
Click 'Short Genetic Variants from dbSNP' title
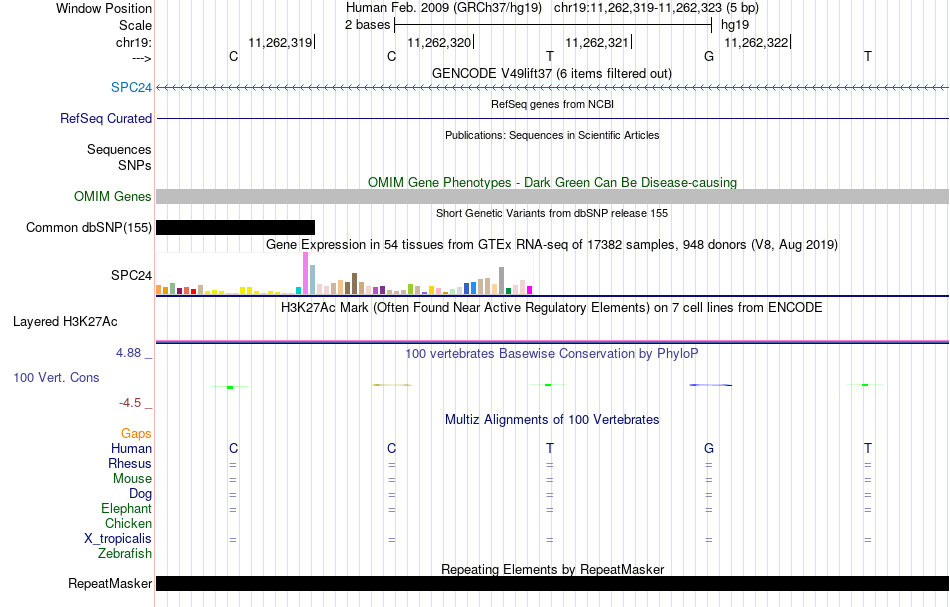point(552,213)
